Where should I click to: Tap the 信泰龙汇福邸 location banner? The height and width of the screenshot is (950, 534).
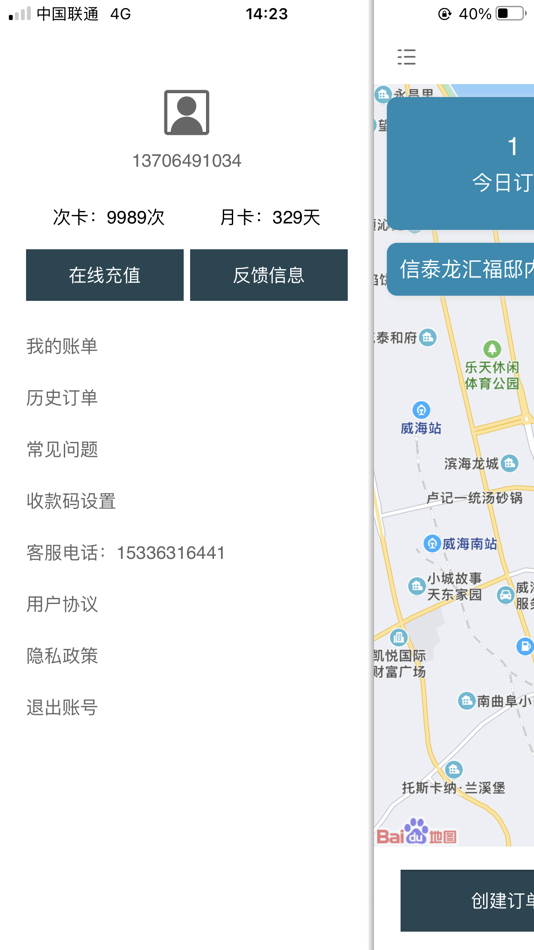coord(461,270)
